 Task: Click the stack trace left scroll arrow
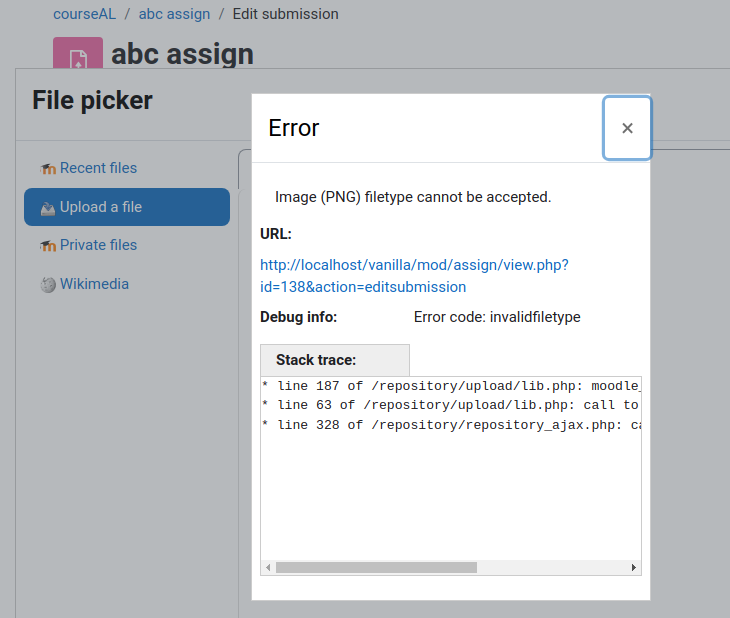click(268, 567)
